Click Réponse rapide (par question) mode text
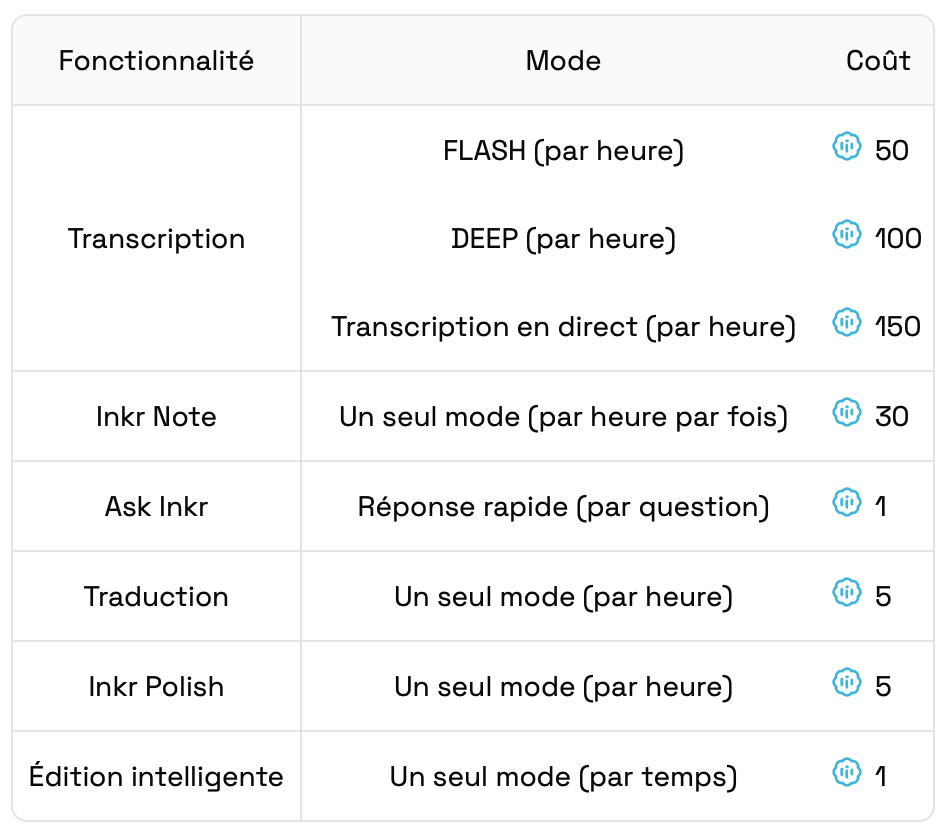 (x=563, y=506)
